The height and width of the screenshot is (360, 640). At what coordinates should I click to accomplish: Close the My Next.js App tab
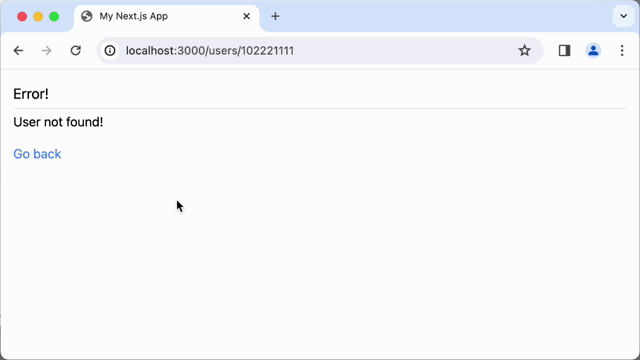click(x=247, y=16)
